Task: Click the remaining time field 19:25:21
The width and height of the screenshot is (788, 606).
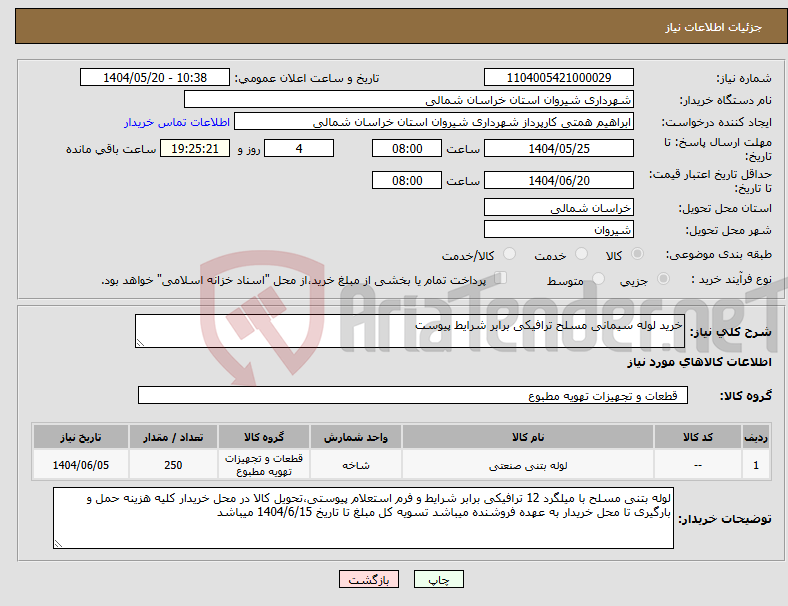Action: (x=195, y=148)
